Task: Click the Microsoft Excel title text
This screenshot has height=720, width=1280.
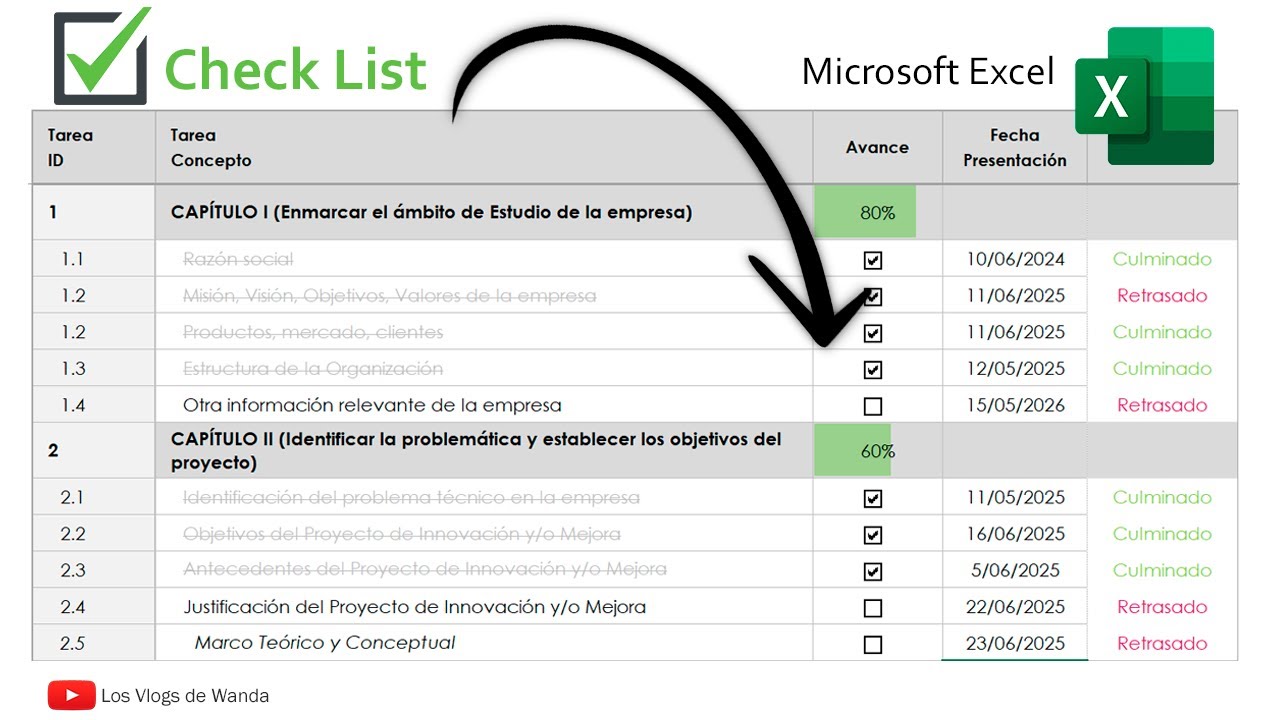Action: (x=928, y=71)
